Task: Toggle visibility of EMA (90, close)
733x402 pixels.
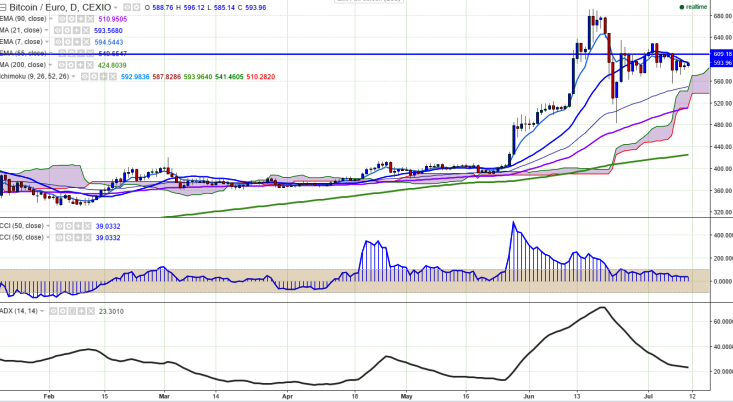Action: click(x=62, y=19)
